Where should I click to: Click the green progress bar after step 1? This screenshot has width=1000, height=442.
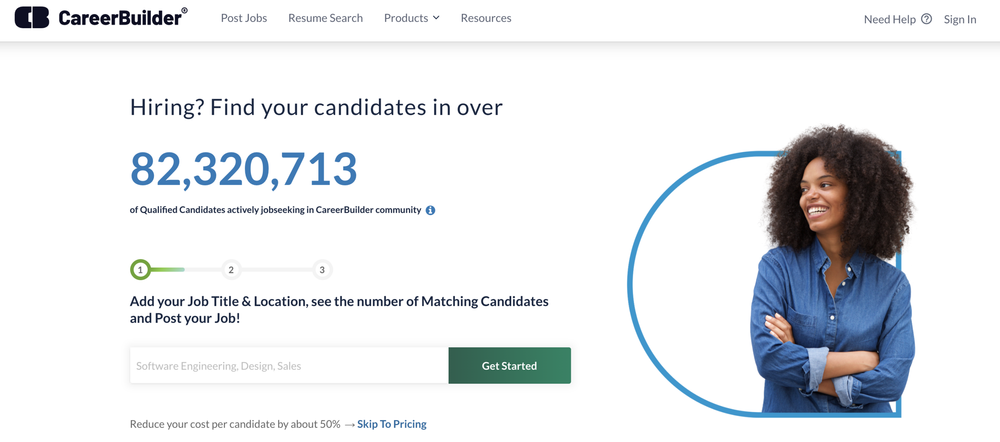point(167,269)
